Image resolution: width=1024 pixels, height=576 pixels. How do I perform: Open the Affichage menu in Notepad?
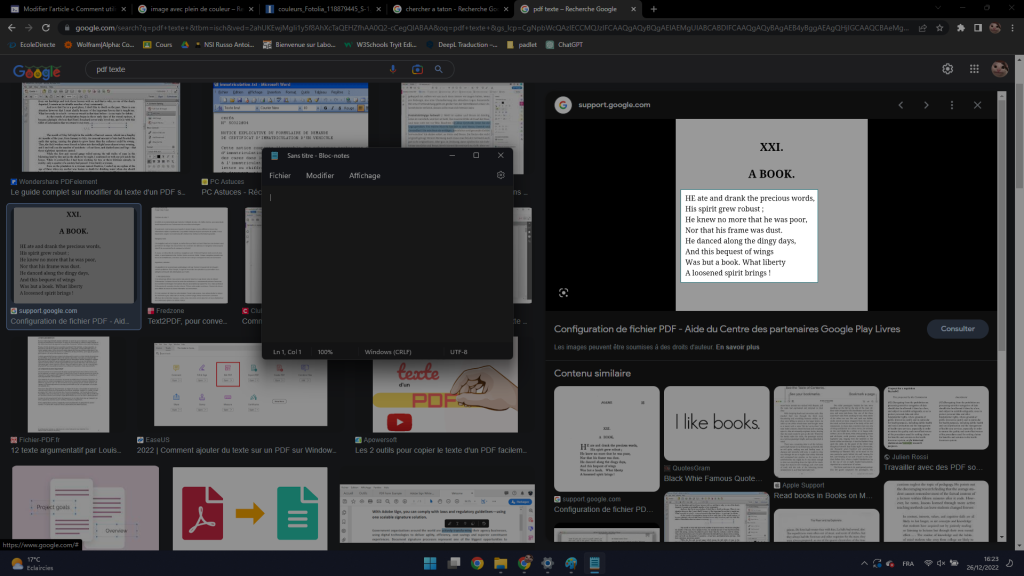click(x=364, y=176)
